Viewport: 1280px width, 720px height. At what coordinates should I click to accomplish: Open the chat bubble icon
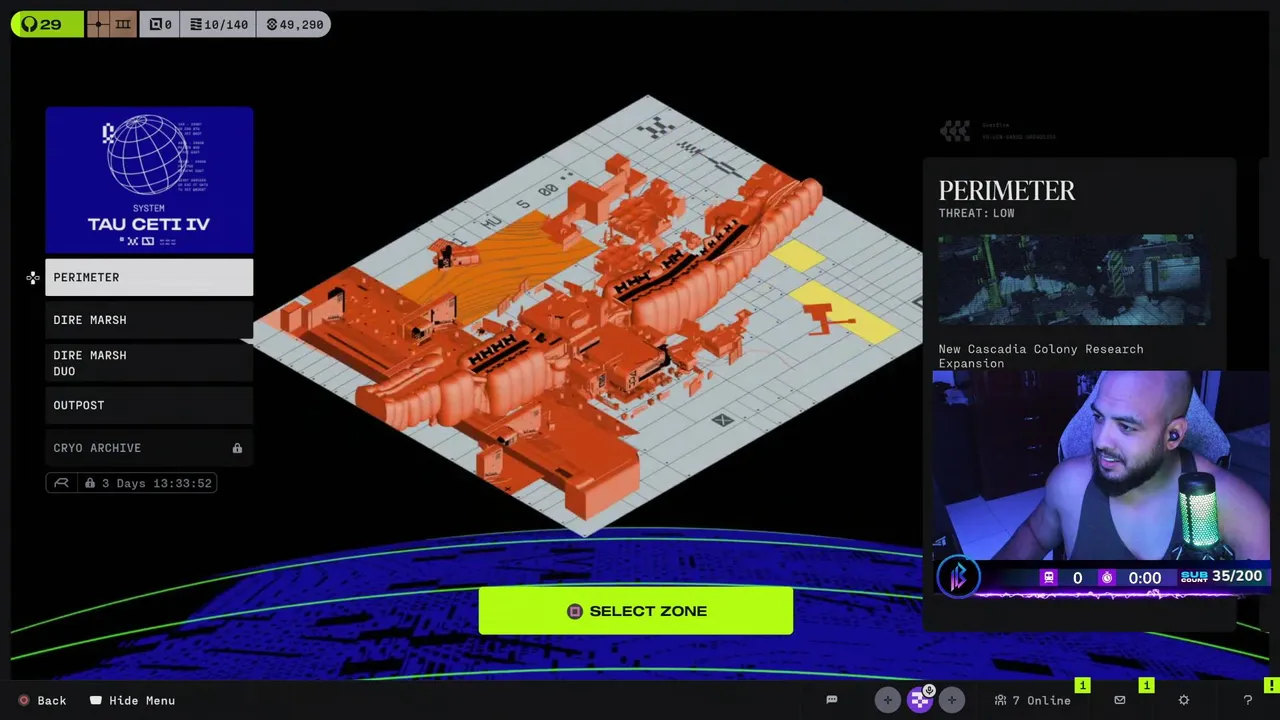[831, 700]
